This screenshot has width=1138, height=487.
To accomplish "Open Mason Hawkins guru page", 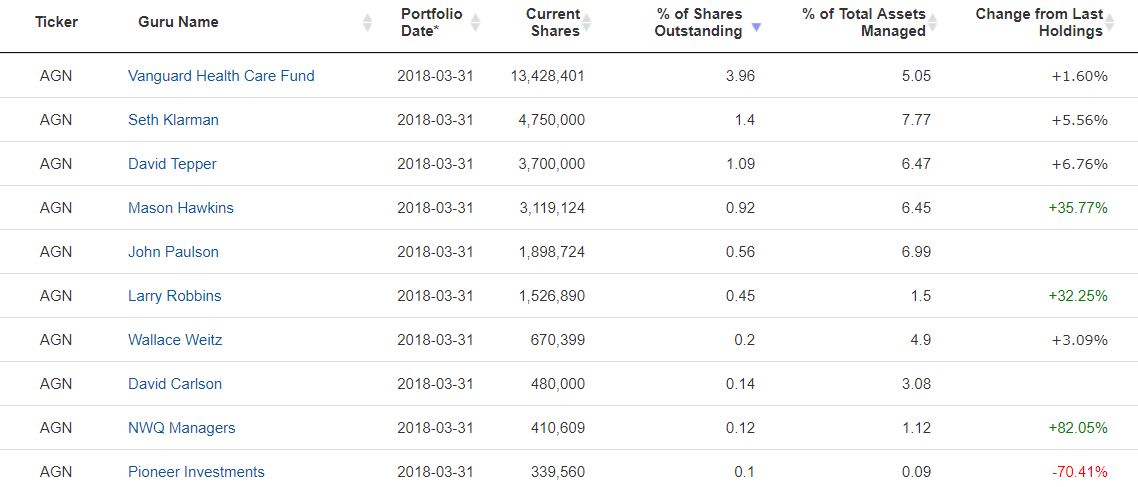I will [x=181, y=208].
